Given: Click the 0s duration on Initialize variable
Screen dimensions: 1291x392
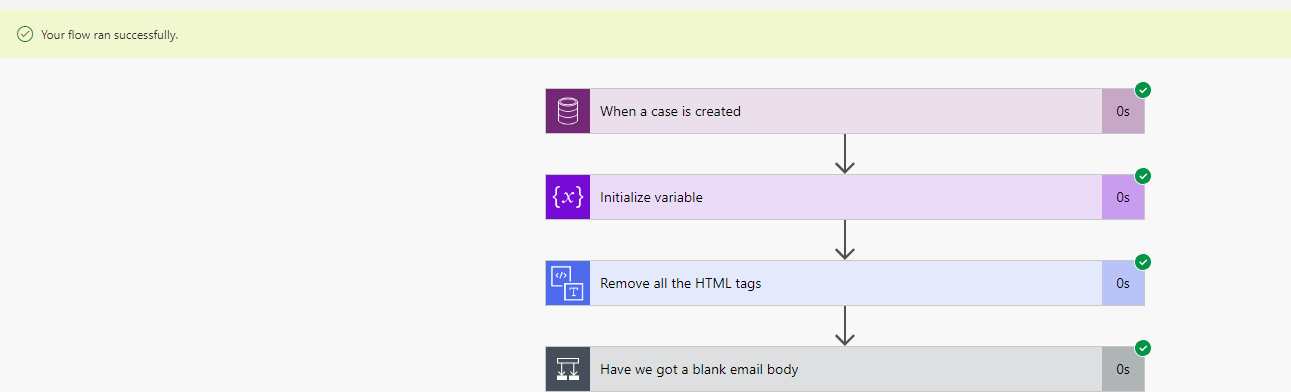Looking at the screenshot, I should (1123, 197).
